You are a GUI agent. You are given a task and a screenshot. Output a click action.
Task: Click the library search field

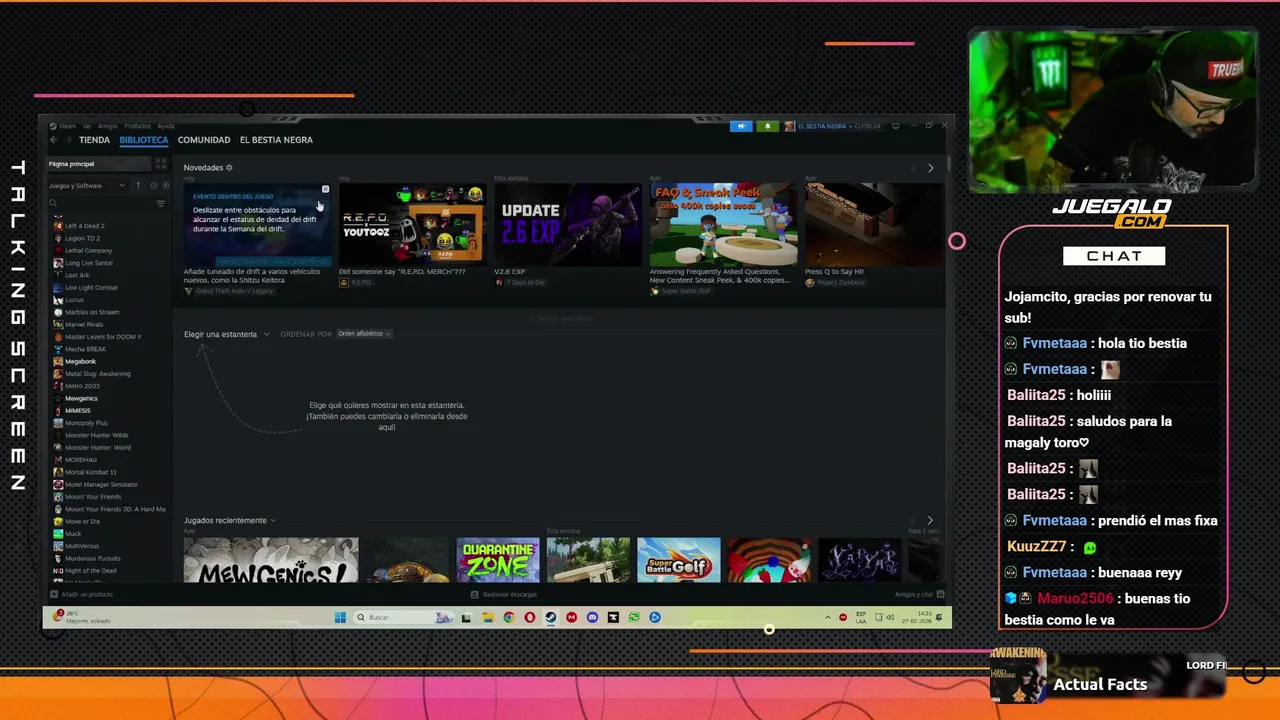100,203
